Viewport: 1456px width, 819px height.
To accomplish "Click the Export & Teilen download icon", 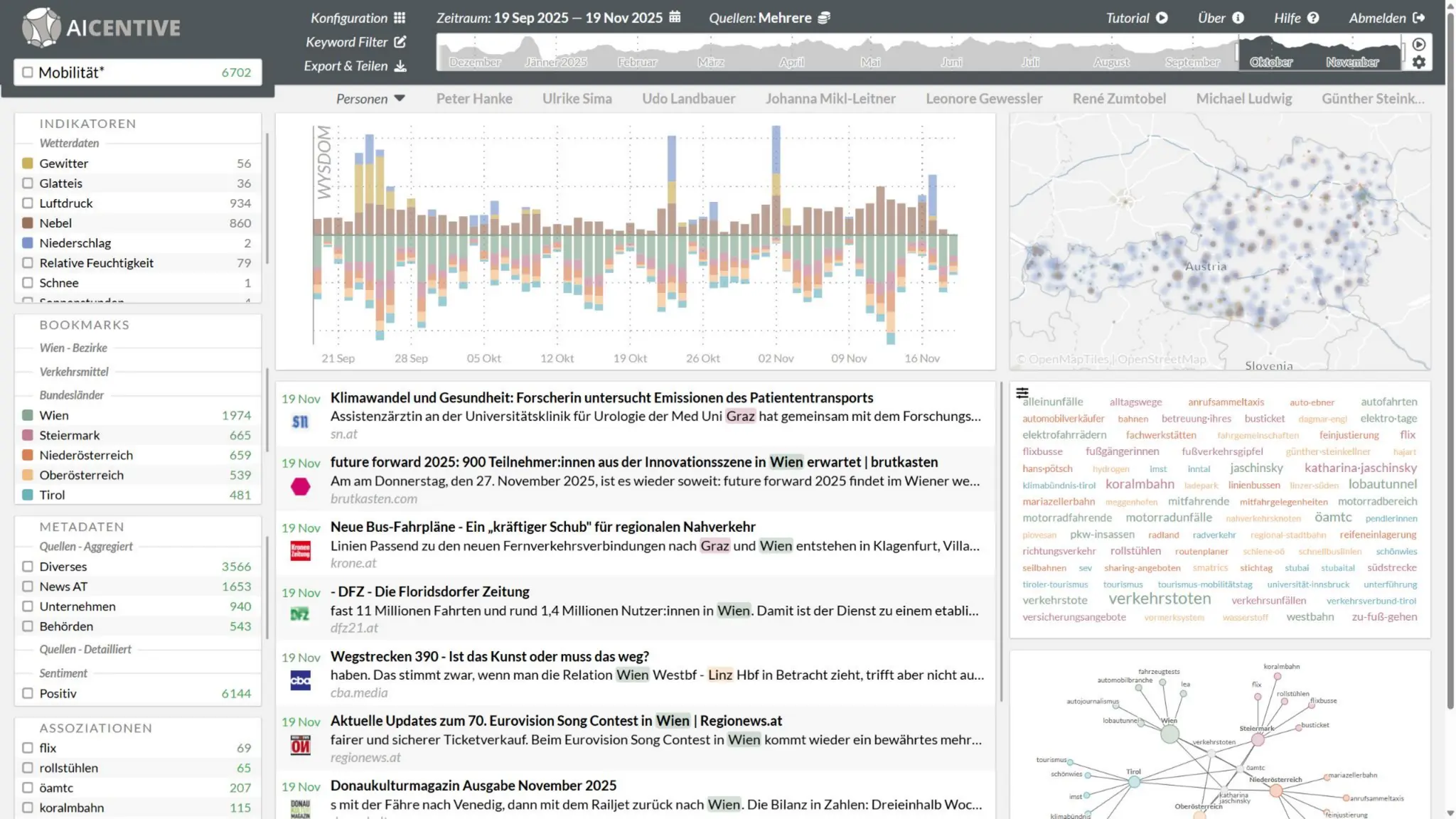I will tap(400, 66).
